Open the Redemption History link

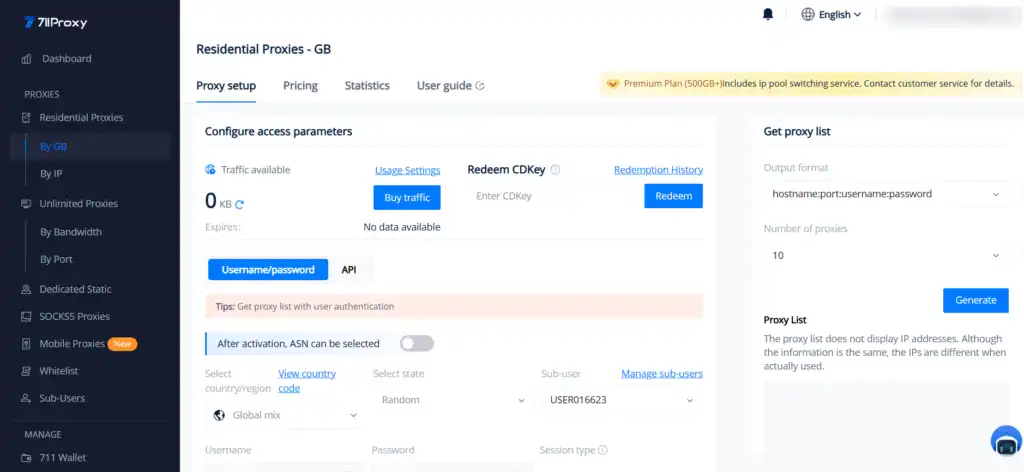(658, 170)
